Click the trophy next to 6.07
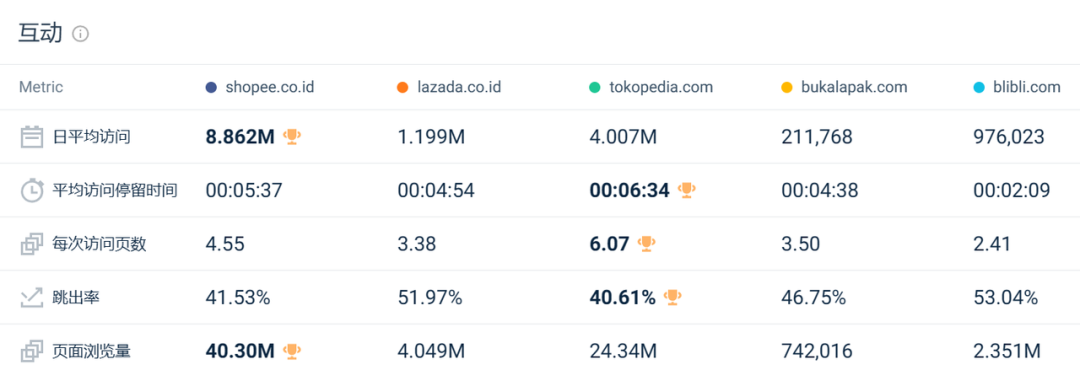The width and height of the screenshot is (1080, 386). [x=646, y=243]
